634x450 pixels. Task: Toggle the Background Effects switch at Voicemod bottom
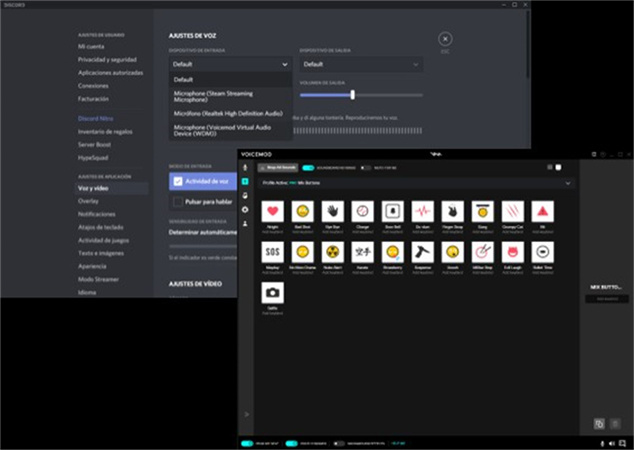click(338, 444)
